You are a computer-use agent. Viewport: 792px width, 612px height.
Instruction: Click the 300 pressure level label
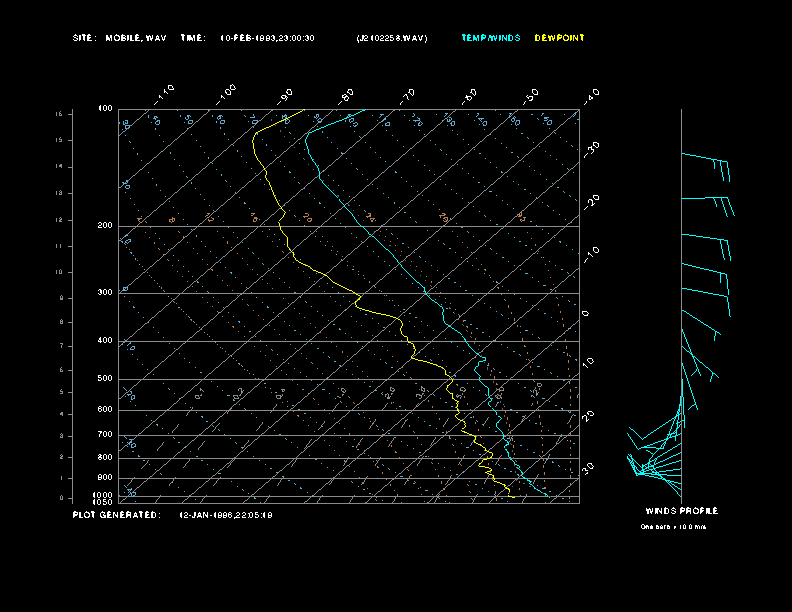point(105,292)
